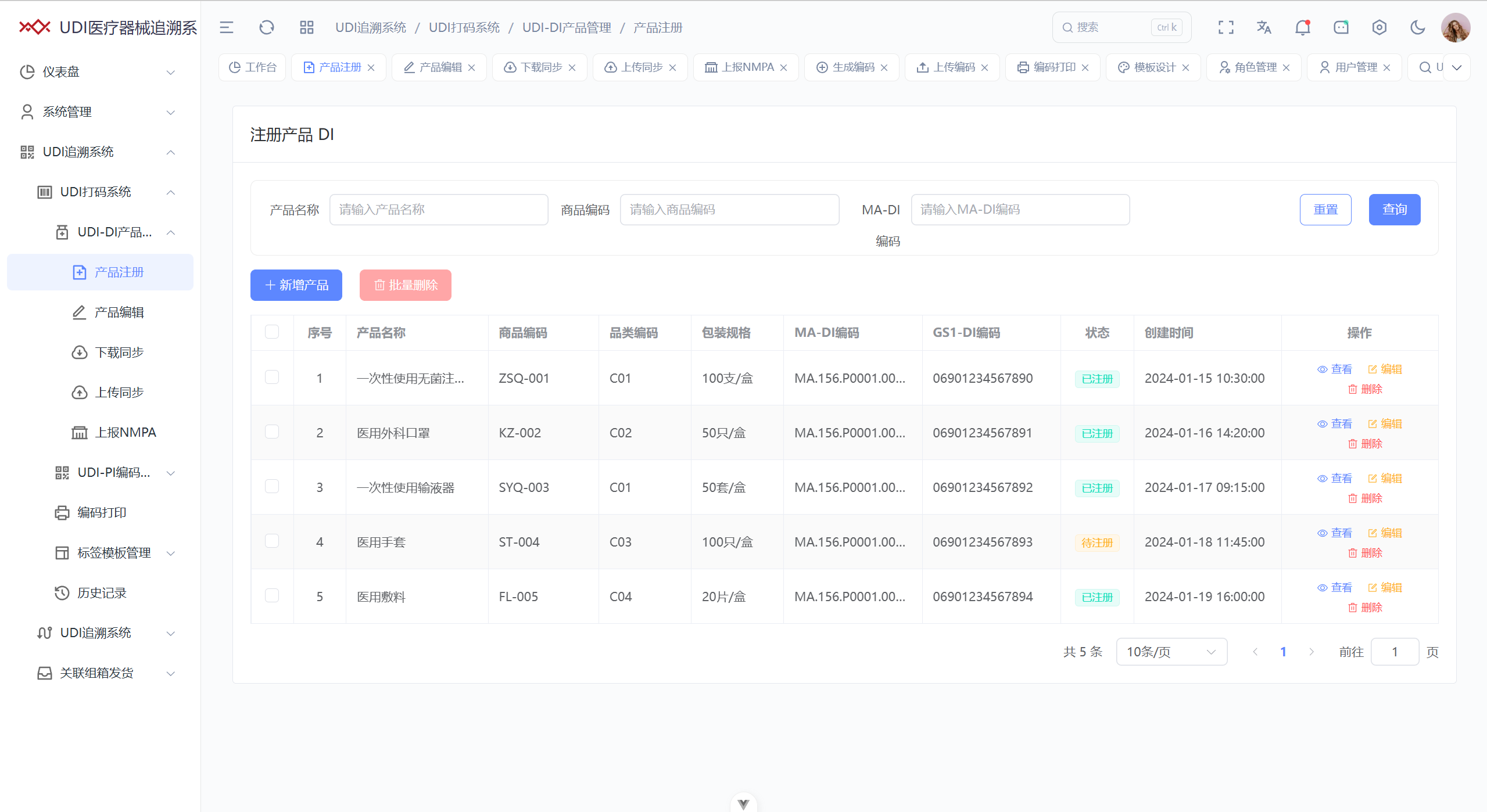Go to next page arrow in pagination

coord(1312,652)
